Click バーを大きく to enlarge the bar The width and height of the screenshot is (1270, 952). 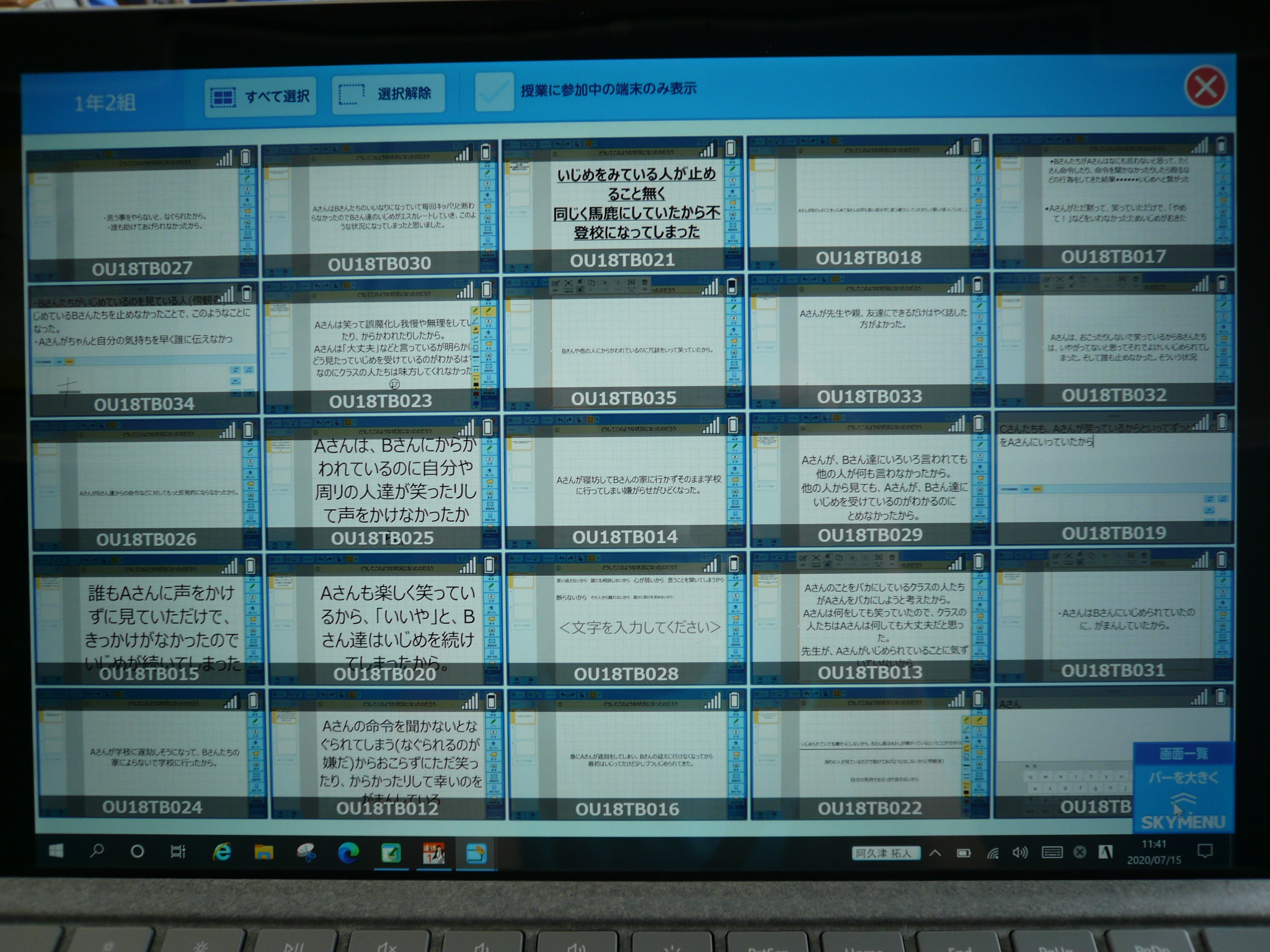point(1183,777)
